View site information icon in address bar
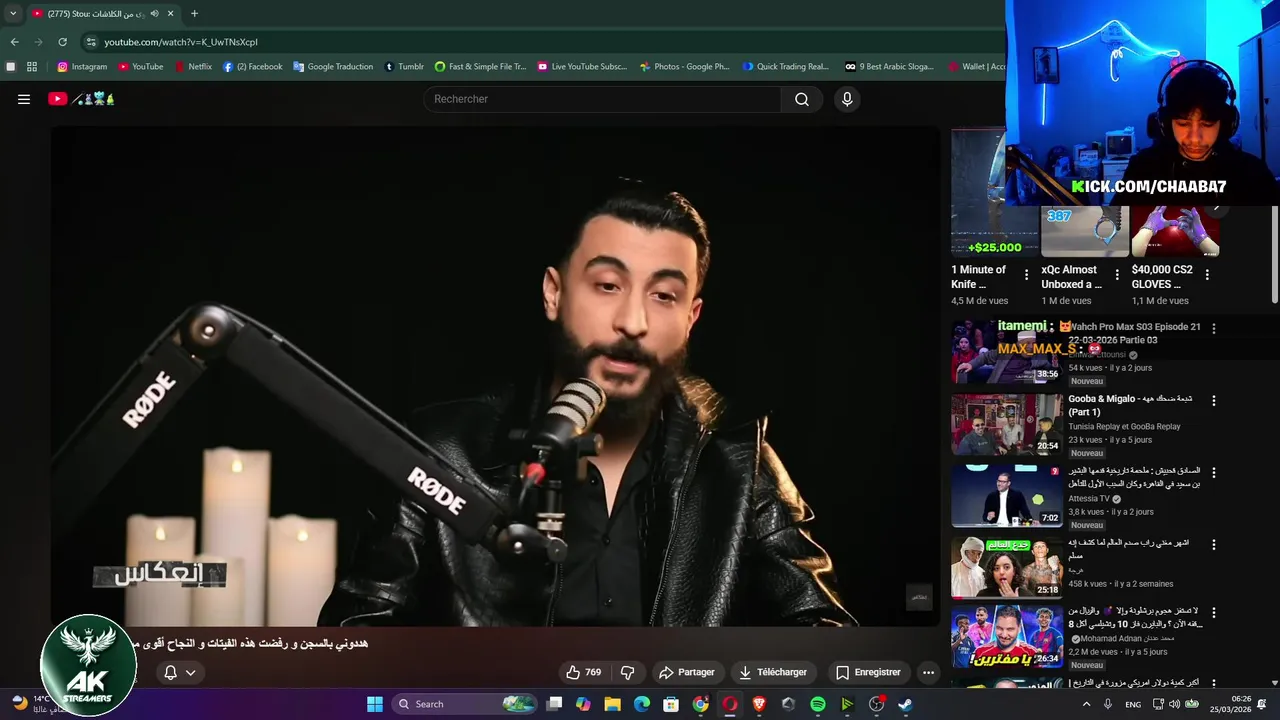Image resolution: width=1280 pixels, height=720 pixels. tap(91, 42)
